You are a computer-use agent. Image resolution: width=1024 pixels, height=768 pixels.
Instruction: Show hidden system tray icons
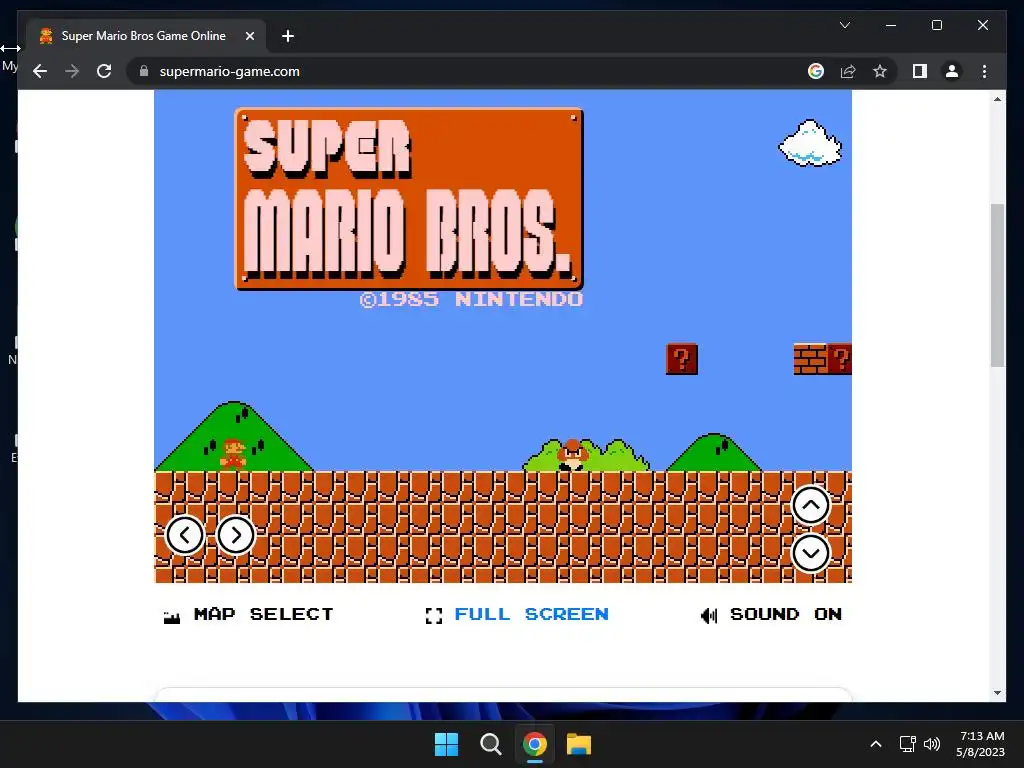(x=876, y=744)
